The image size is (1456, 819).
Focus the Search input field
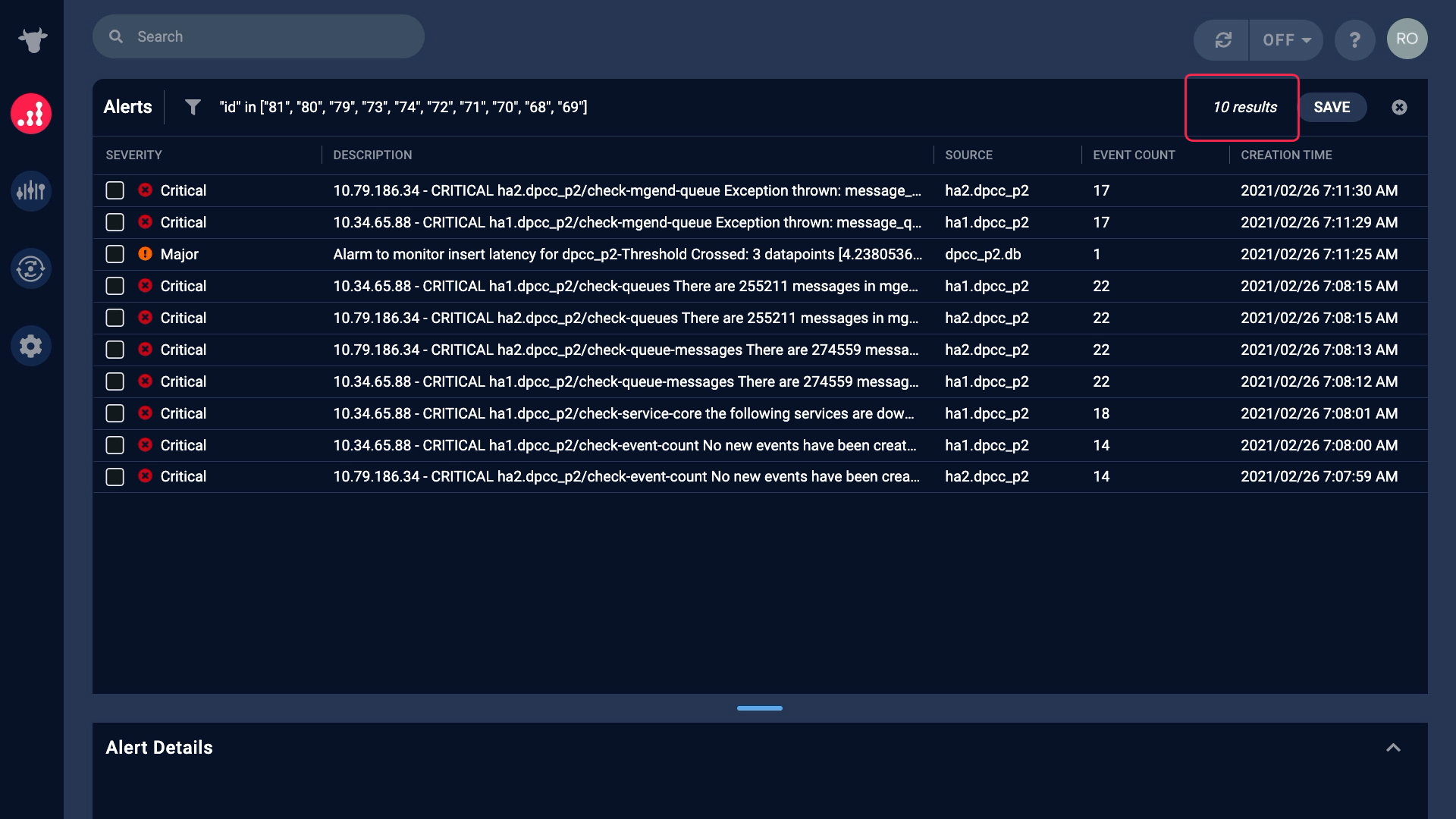point(259,36)
